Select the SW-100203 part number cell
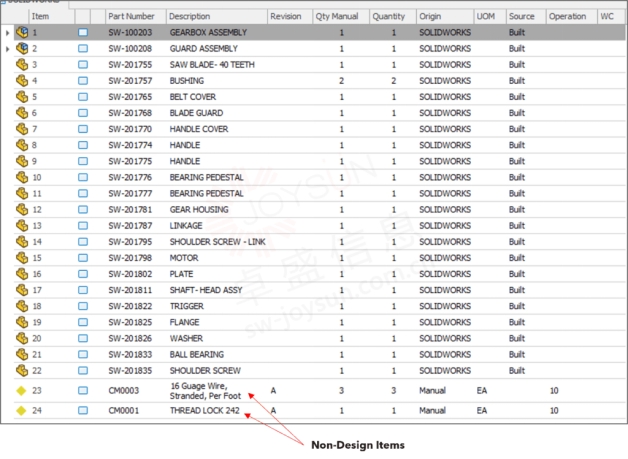Image resolution: width=628 pixels, height=459 pixels. coord(130,32)
